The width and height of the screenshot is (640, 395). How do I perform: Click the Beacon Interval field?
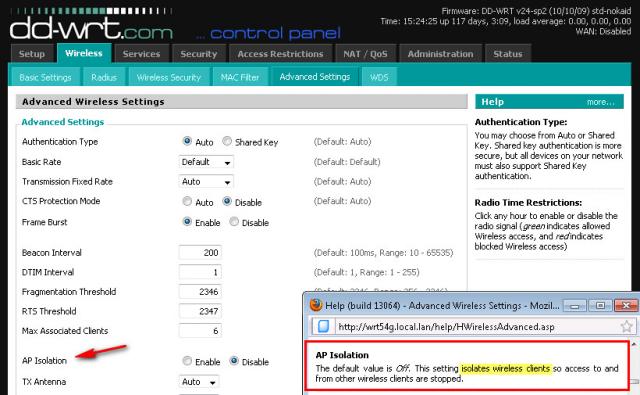tap(200, 253)
